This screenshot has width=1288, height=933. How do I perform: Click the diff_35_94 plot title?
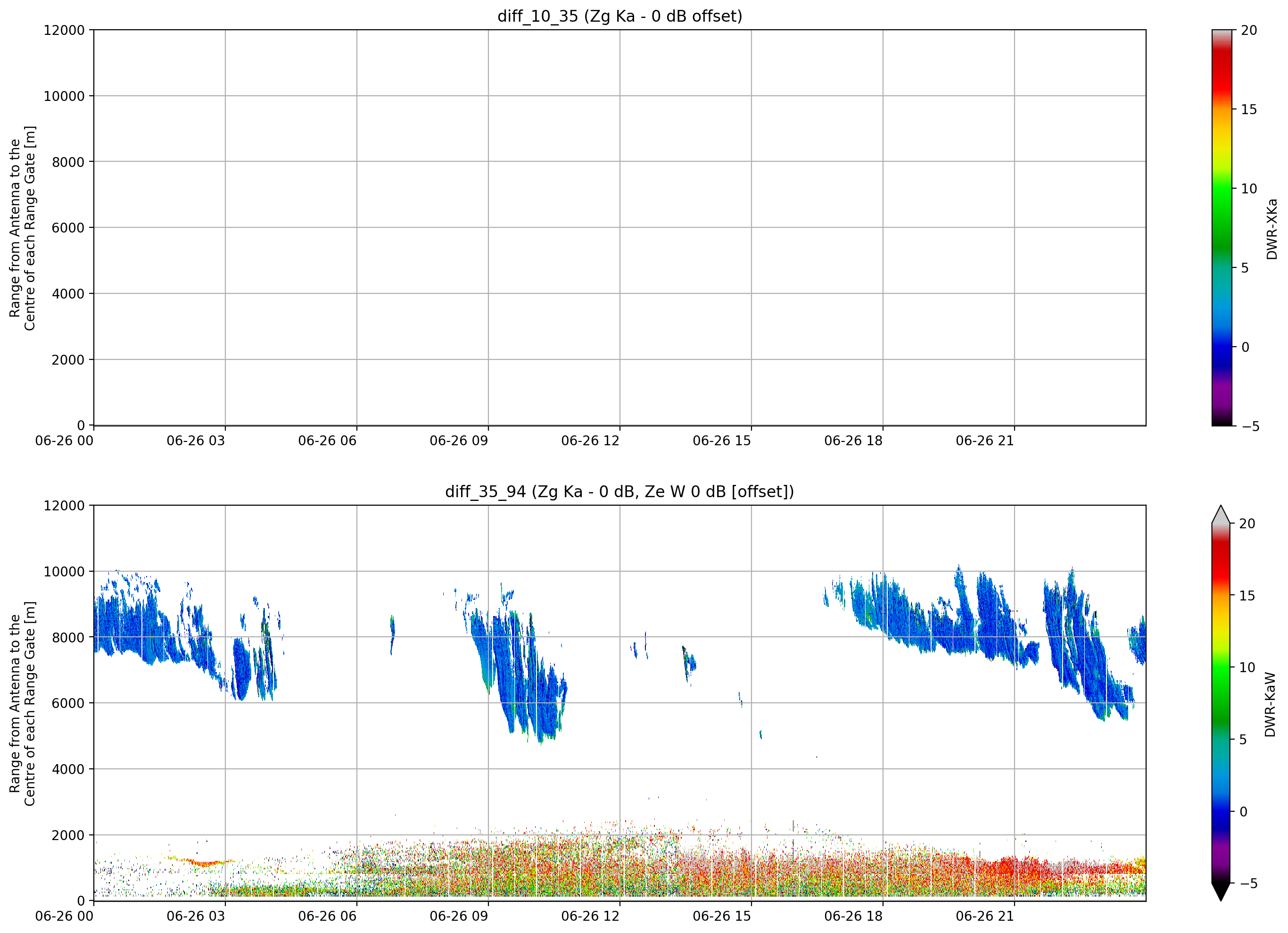click(x=619, y=491)
